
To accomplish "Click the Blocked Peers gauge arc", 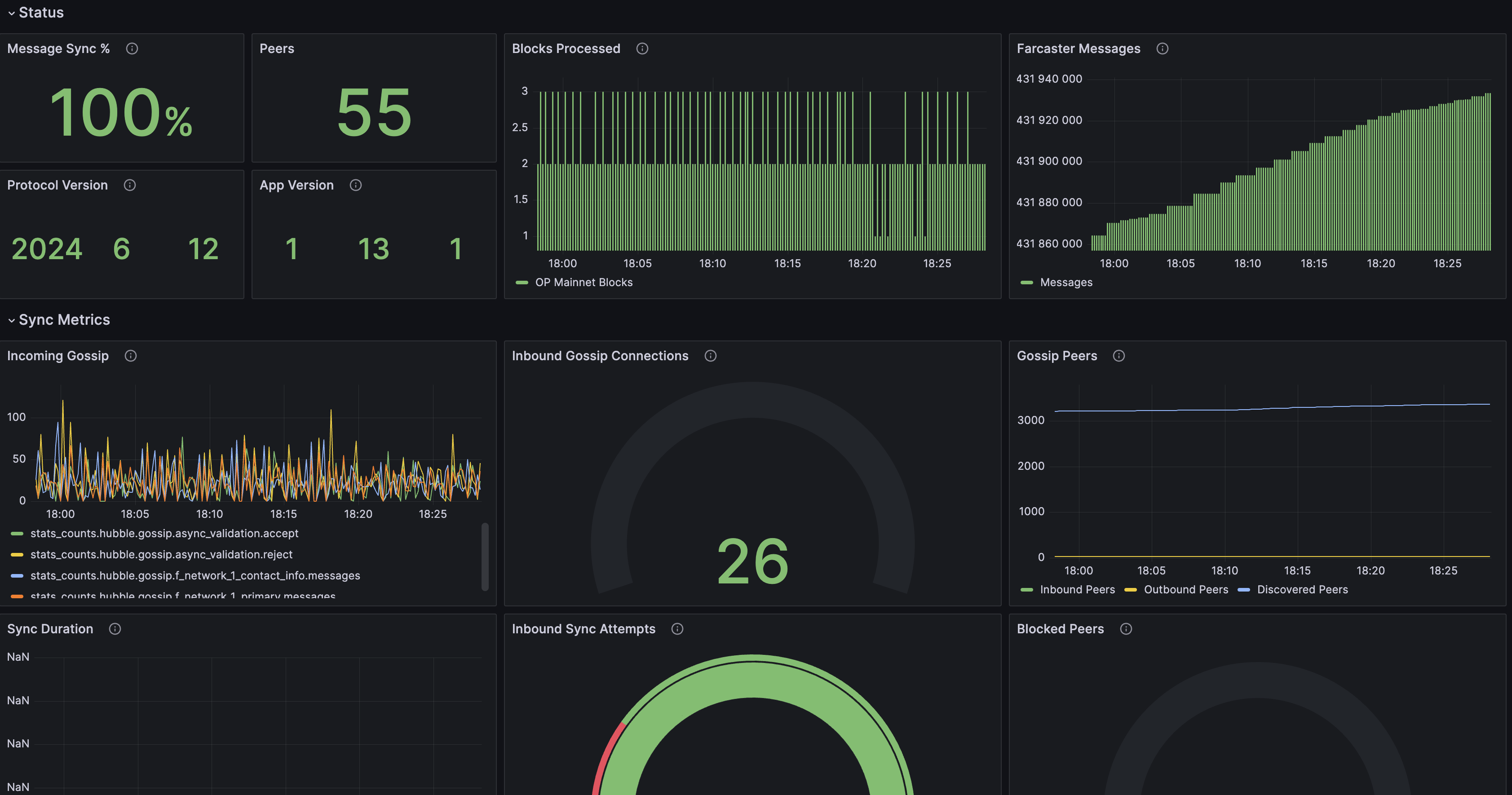I will [1257, 680].
